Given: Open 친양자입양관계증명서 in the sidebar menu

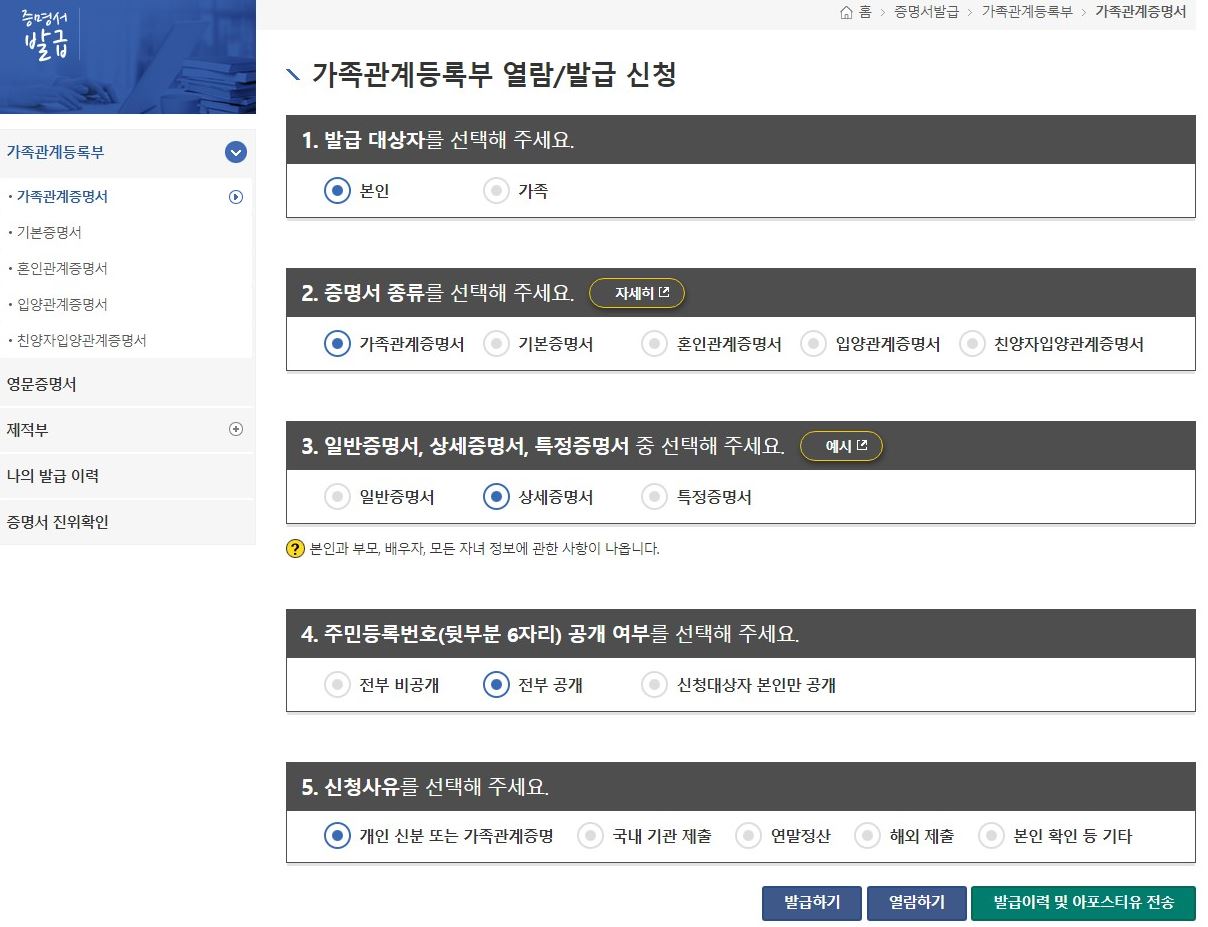Looking at the screenshot, I should pyautogui.click(x=82, y=341).
